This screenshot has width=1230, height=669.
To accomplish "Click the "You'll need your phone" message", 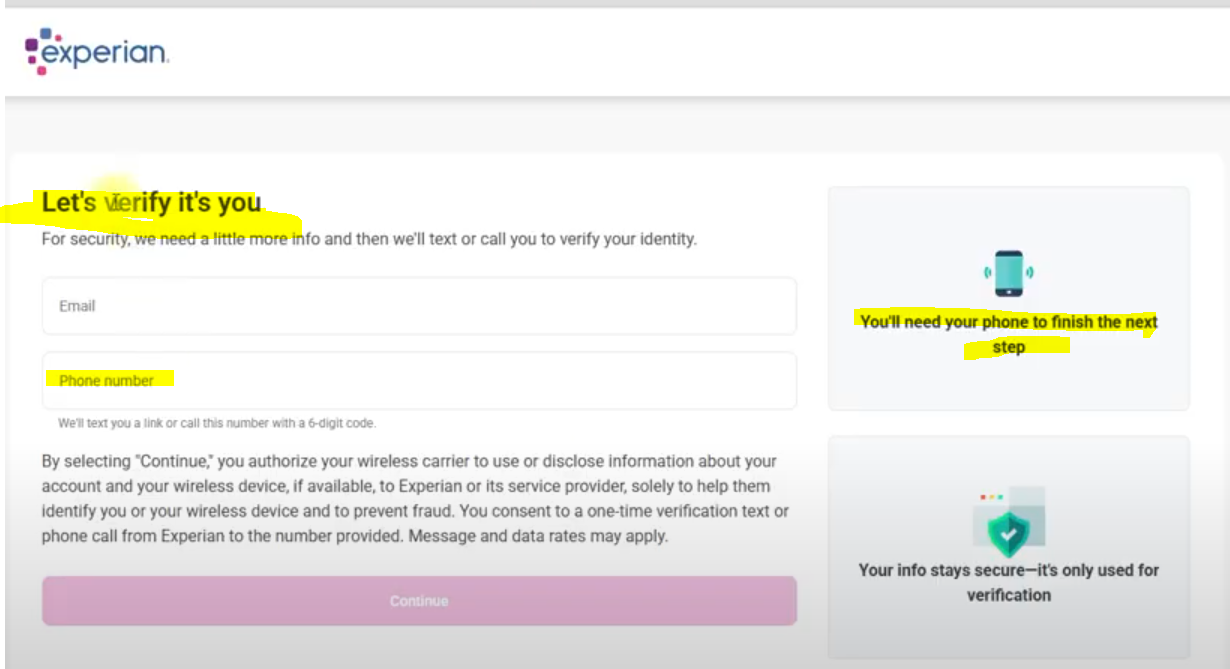I will click(x=1009, y=335).
